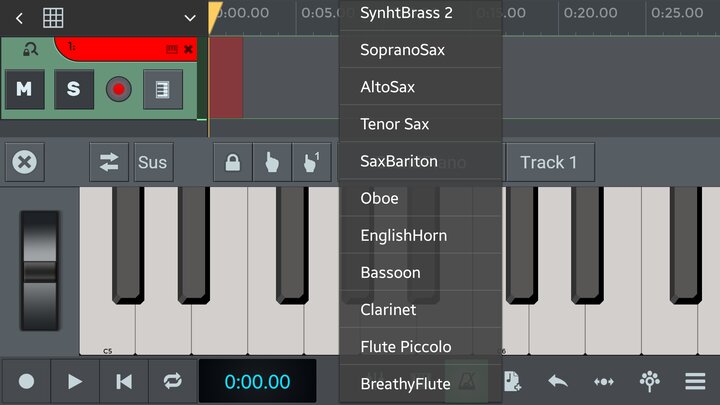Rewind to start with skip-back button
The height and width of the screenshot is (405, 720).
pyautogui.click(x=124, y=382)
